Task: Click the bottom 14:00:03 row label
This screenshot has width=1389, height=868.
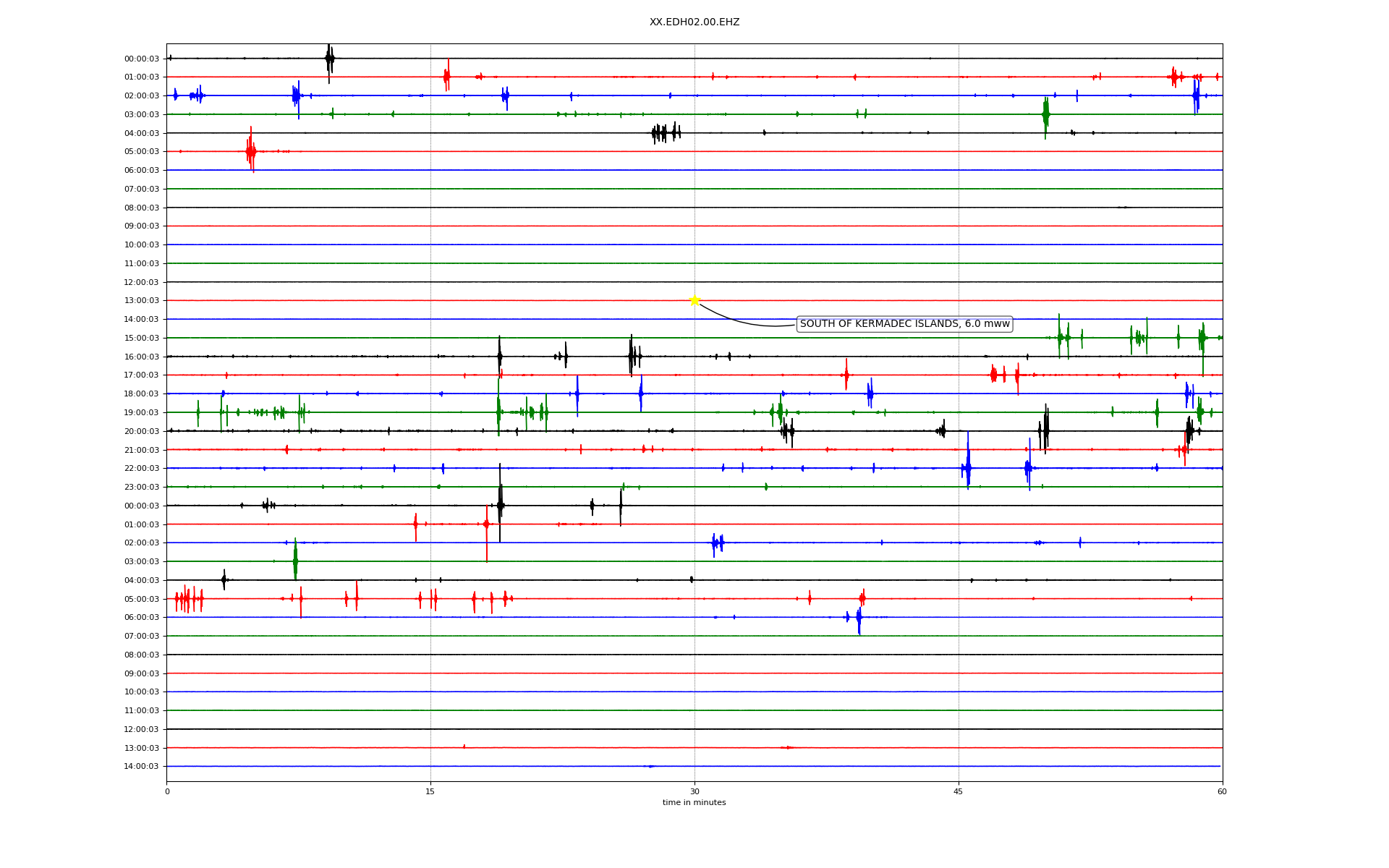Action: [x=141, y=767]
